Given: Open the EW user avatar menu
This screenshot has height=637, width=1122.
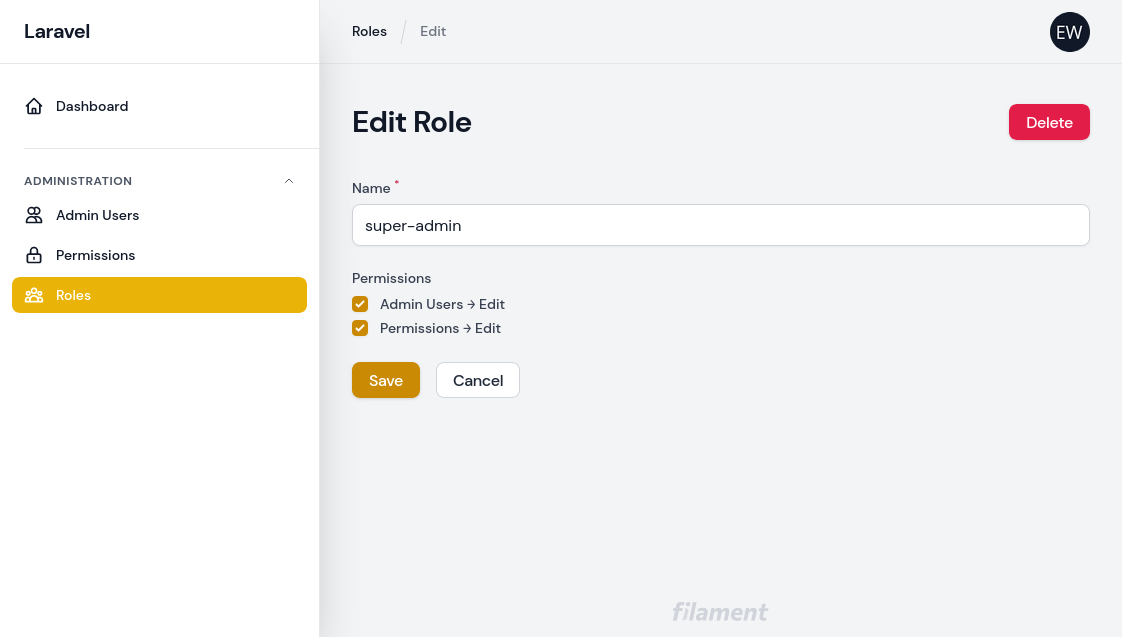Looking at the screenshot, I should click(1069, 32).
